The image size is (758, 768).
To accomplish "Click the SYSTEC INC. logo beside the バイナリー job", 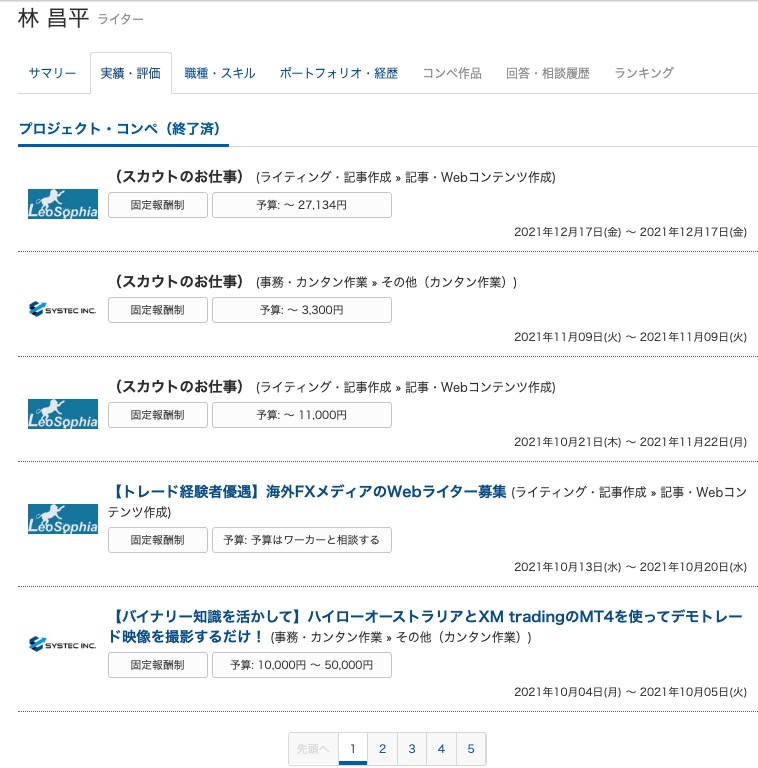I will (63, 645).
